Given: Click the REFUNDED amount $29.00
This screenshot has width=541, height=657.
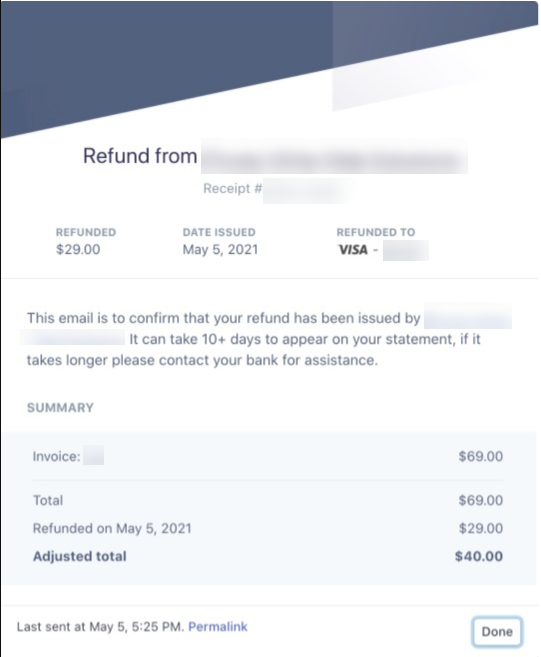Looking at the screenshot, I should (78, 250).
